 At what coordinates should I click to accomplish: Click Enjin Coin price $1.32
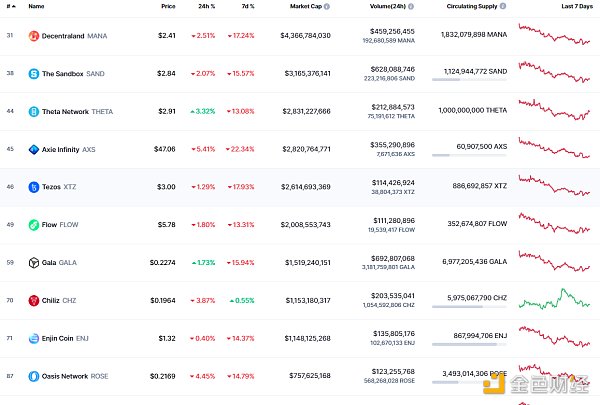167,338
